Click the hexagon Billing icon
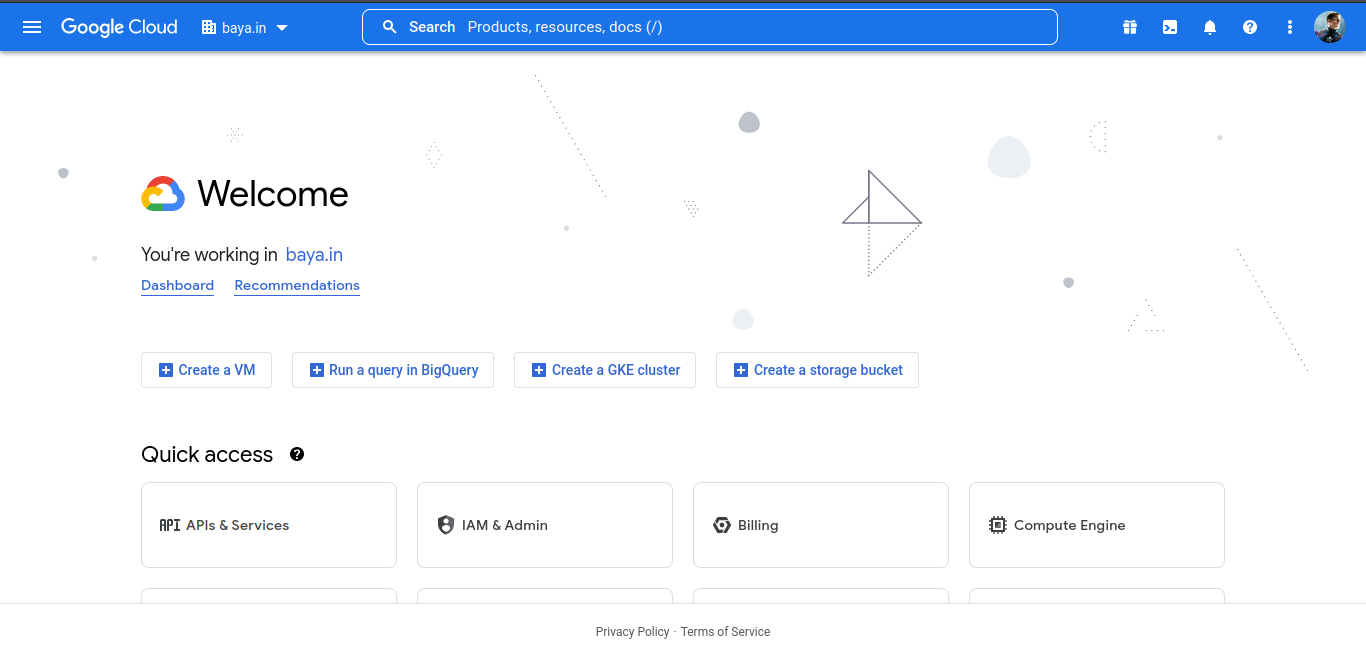Viewport: 1366px width, 659px height. point(722,525)
